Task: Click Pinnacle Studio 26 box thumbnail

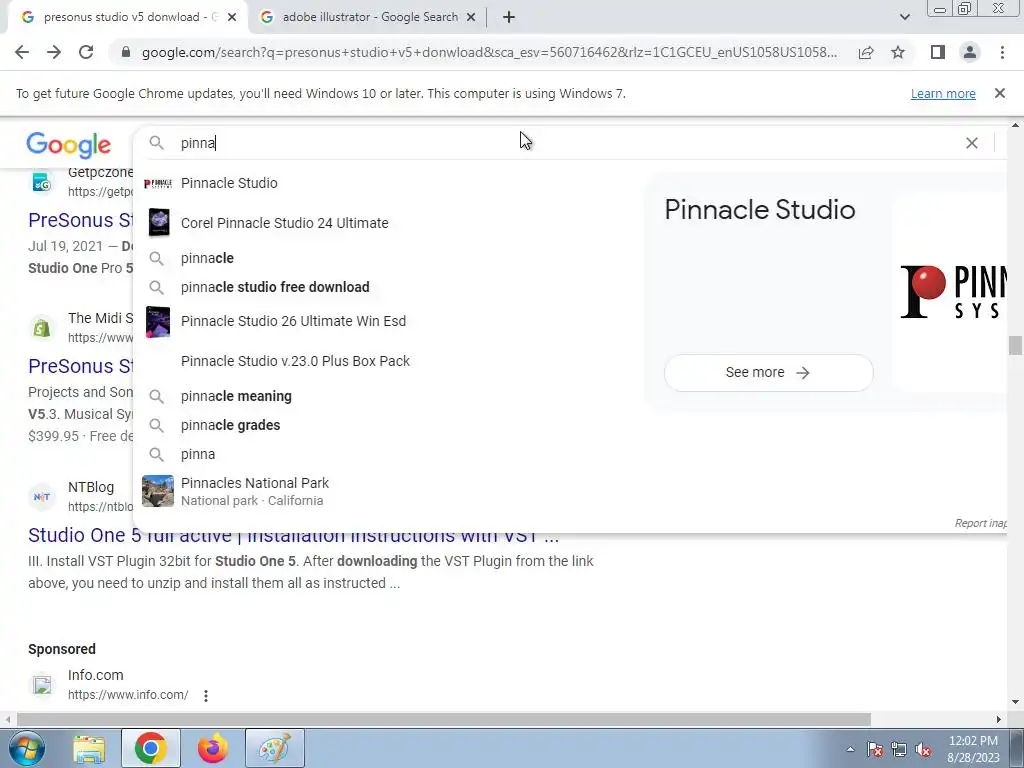Action: (x=157, y=321)
